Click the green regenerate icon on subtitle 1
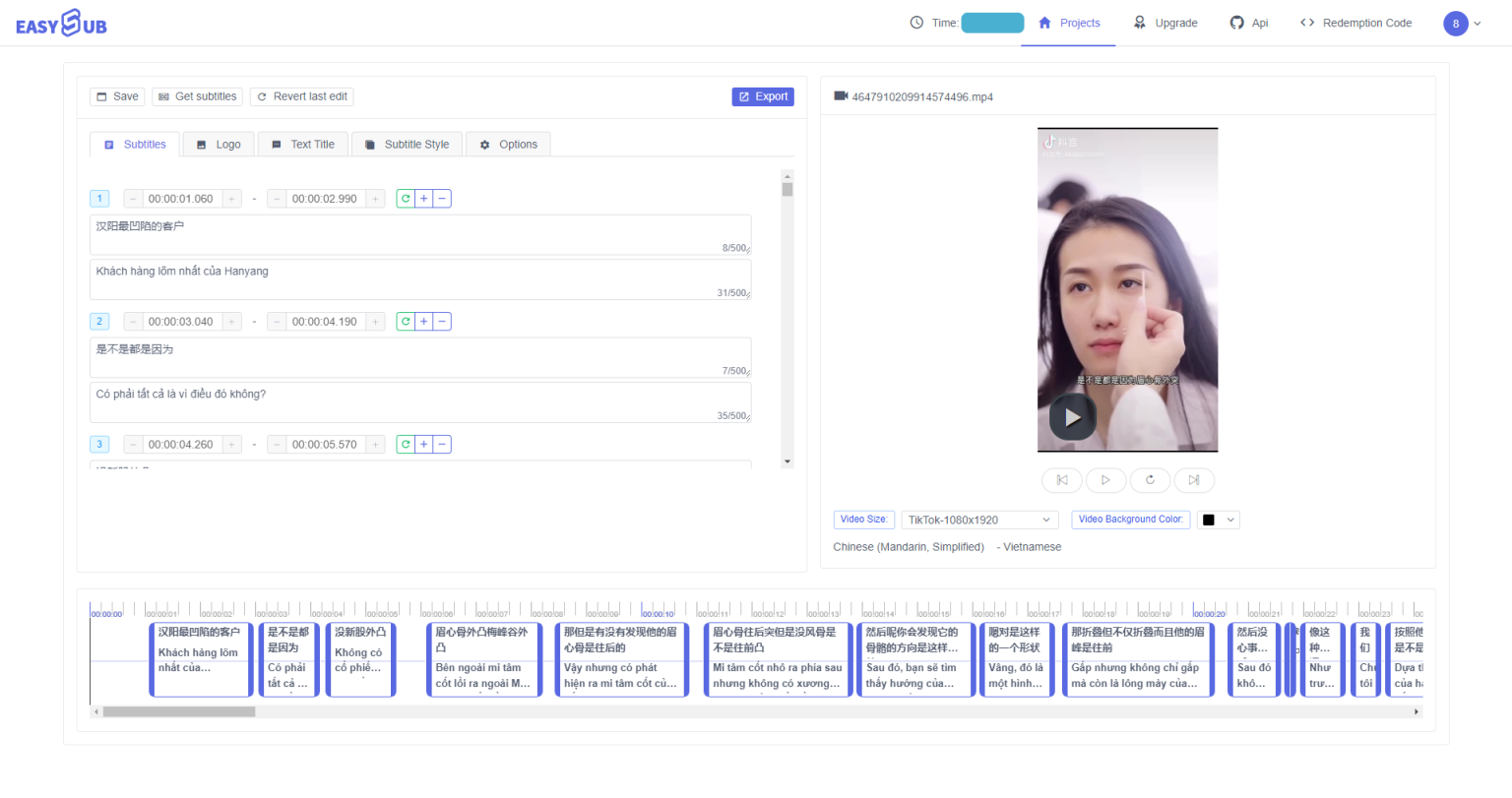This screenshot has width=1512, height=798. tap(405, 198)
